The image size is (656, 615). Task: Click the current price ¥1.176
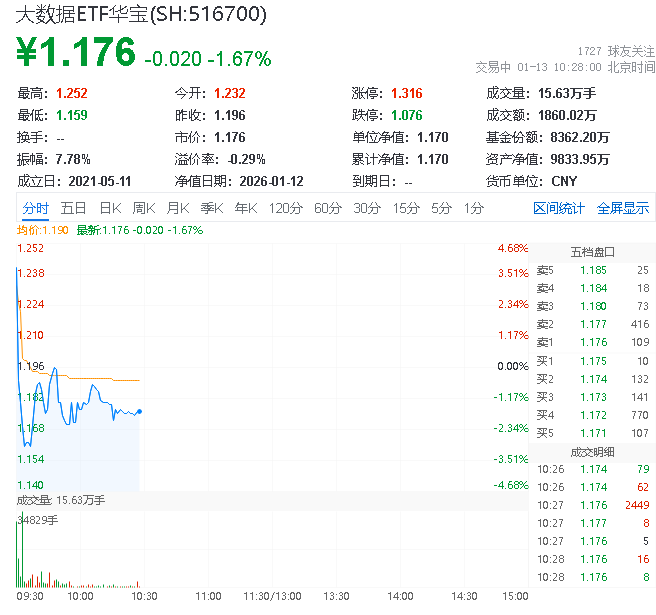76,52
